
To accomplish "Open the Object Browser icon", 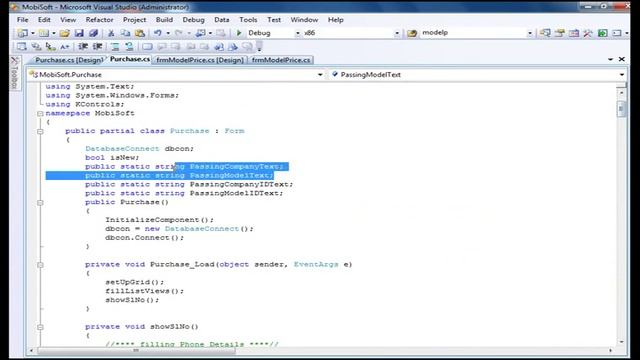I will (x=574, y=33).
